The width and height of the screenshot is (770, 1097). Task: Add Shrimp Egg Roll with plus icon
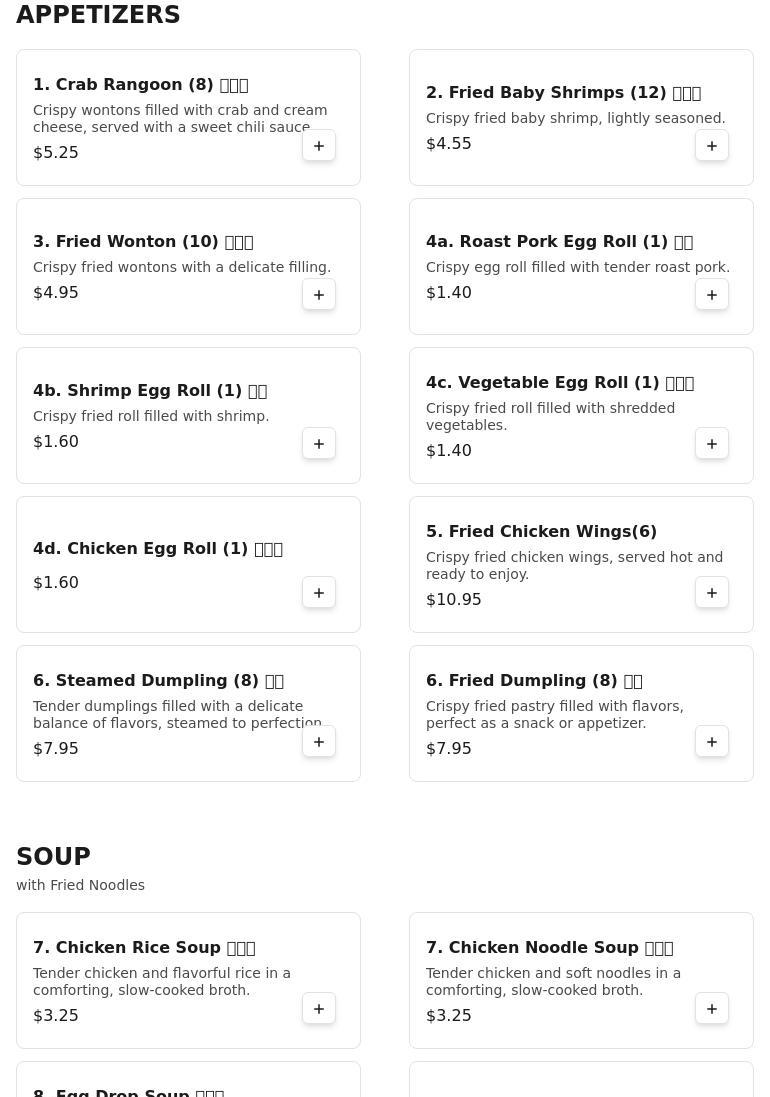(319, 444)
